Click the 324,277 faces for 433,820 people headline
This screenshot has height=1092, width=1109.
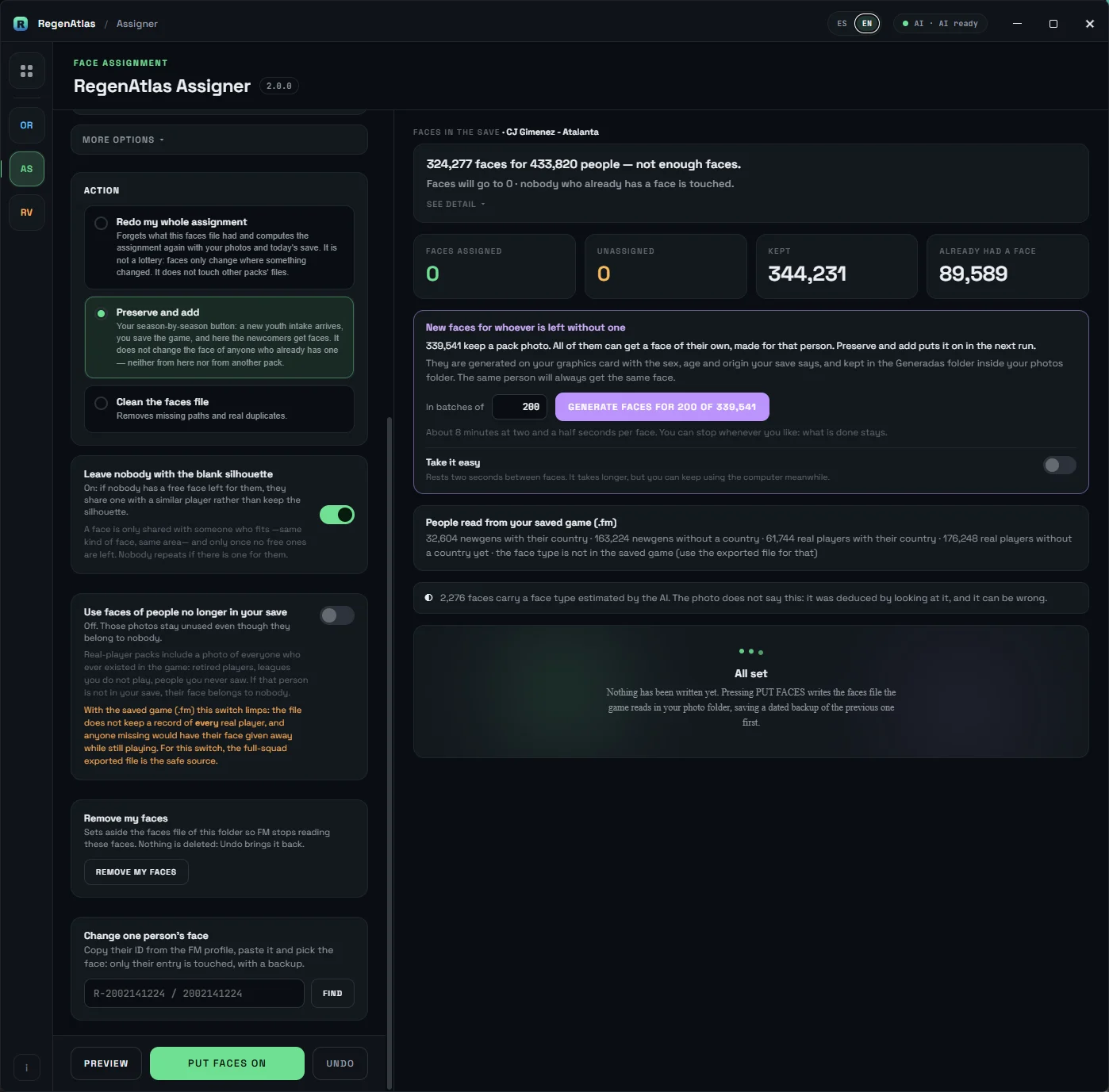click(x=584, y=164)
